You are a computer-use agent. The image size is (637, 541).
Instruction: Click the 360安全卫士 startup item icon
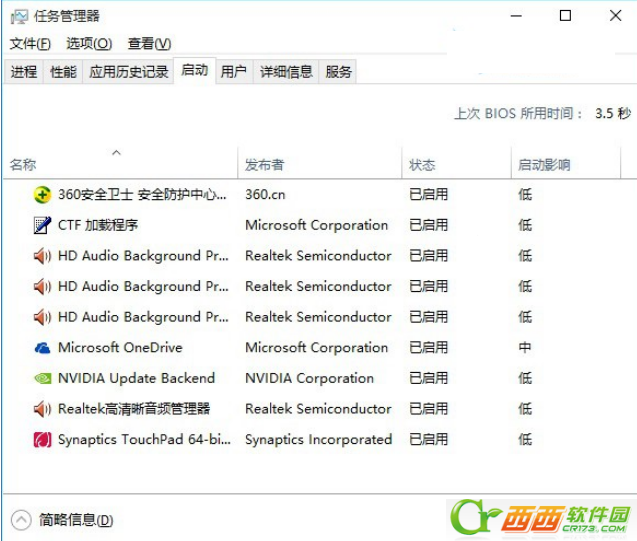point(42,195)
